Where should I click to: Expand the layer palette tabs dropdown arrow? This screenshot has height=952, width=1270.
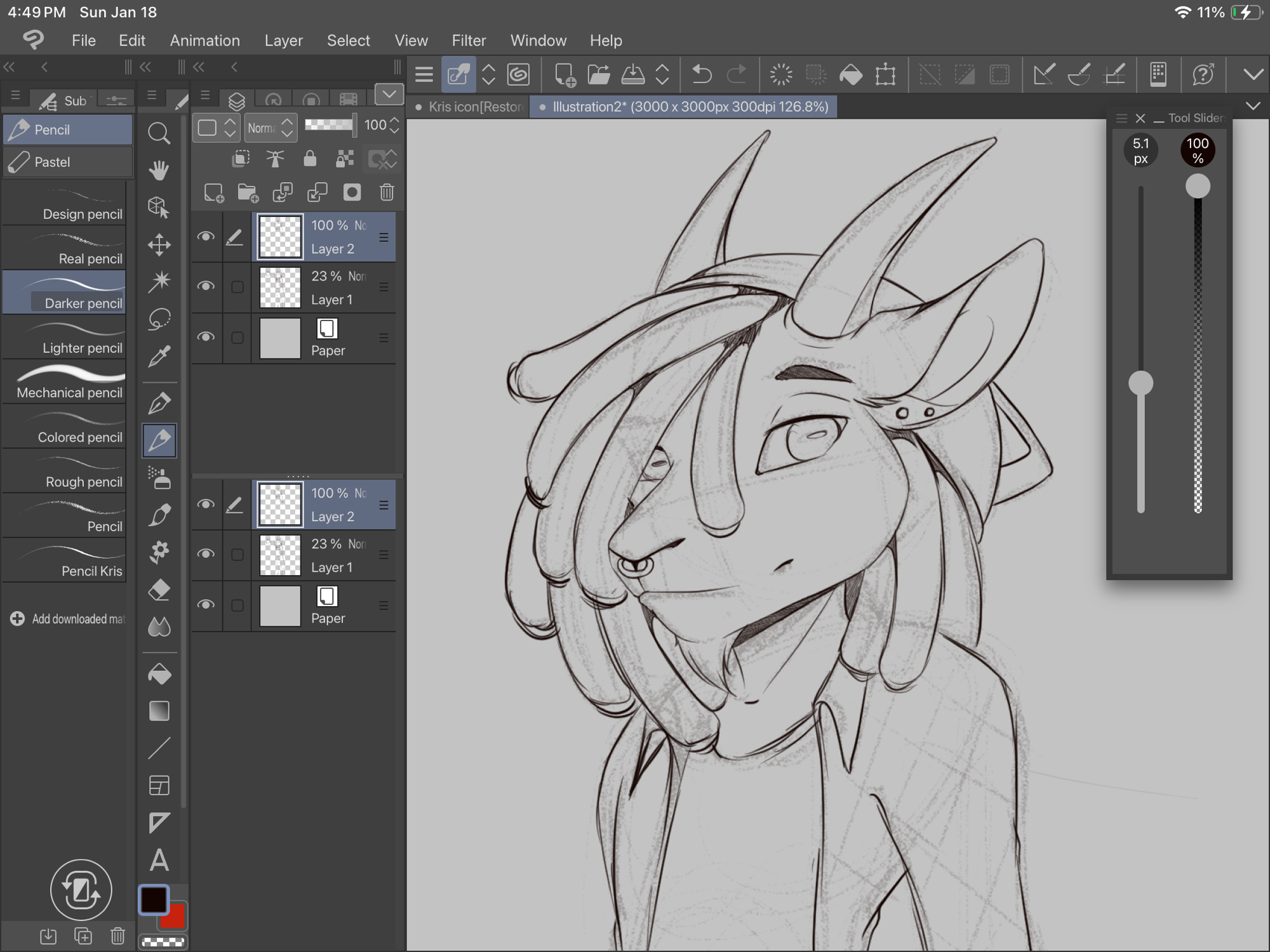389,95
